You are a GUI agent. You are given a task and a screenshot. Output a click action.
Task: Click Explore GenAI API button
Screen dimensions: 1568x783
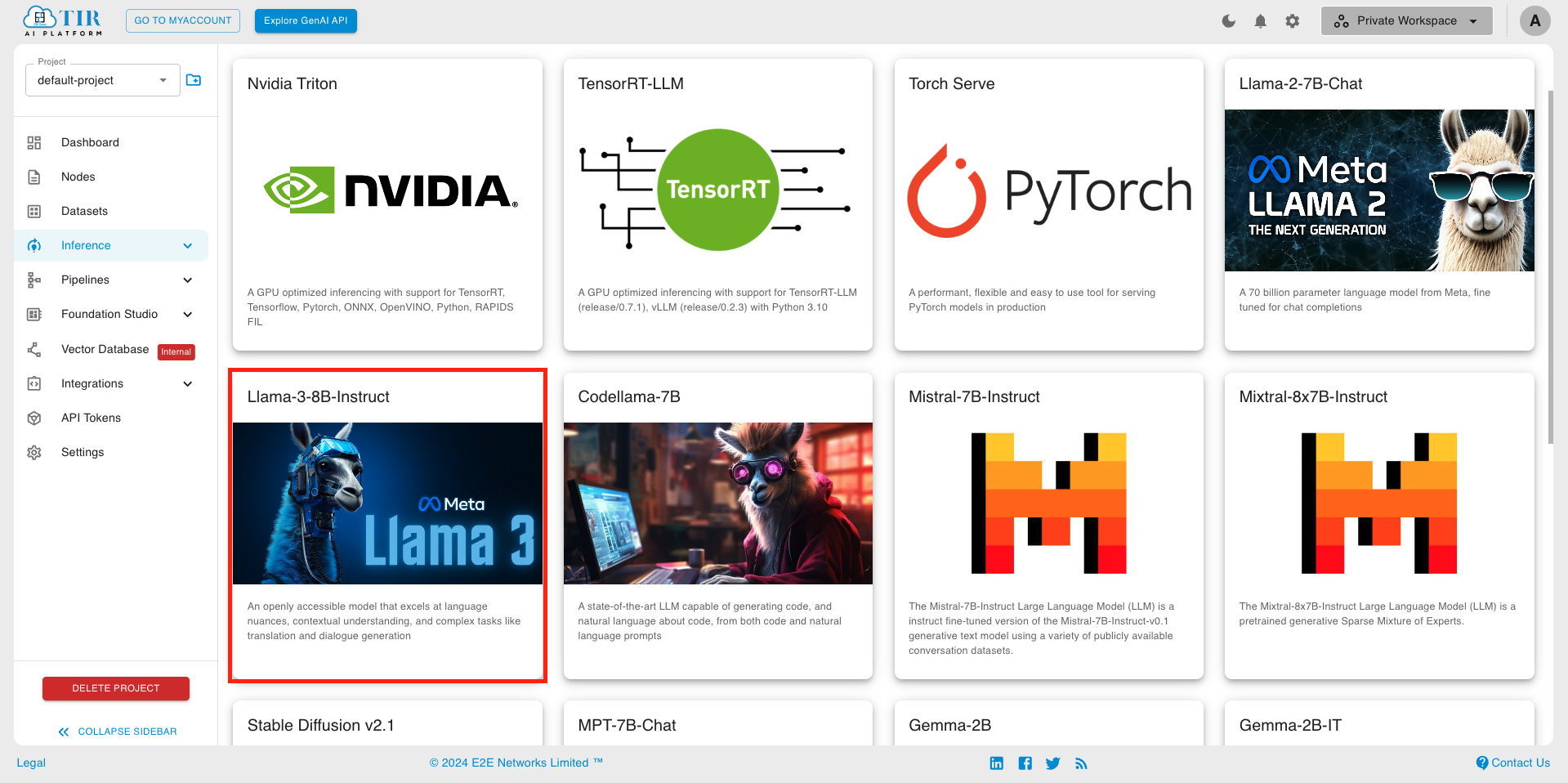pyautogui.click(x=306, y=20)
